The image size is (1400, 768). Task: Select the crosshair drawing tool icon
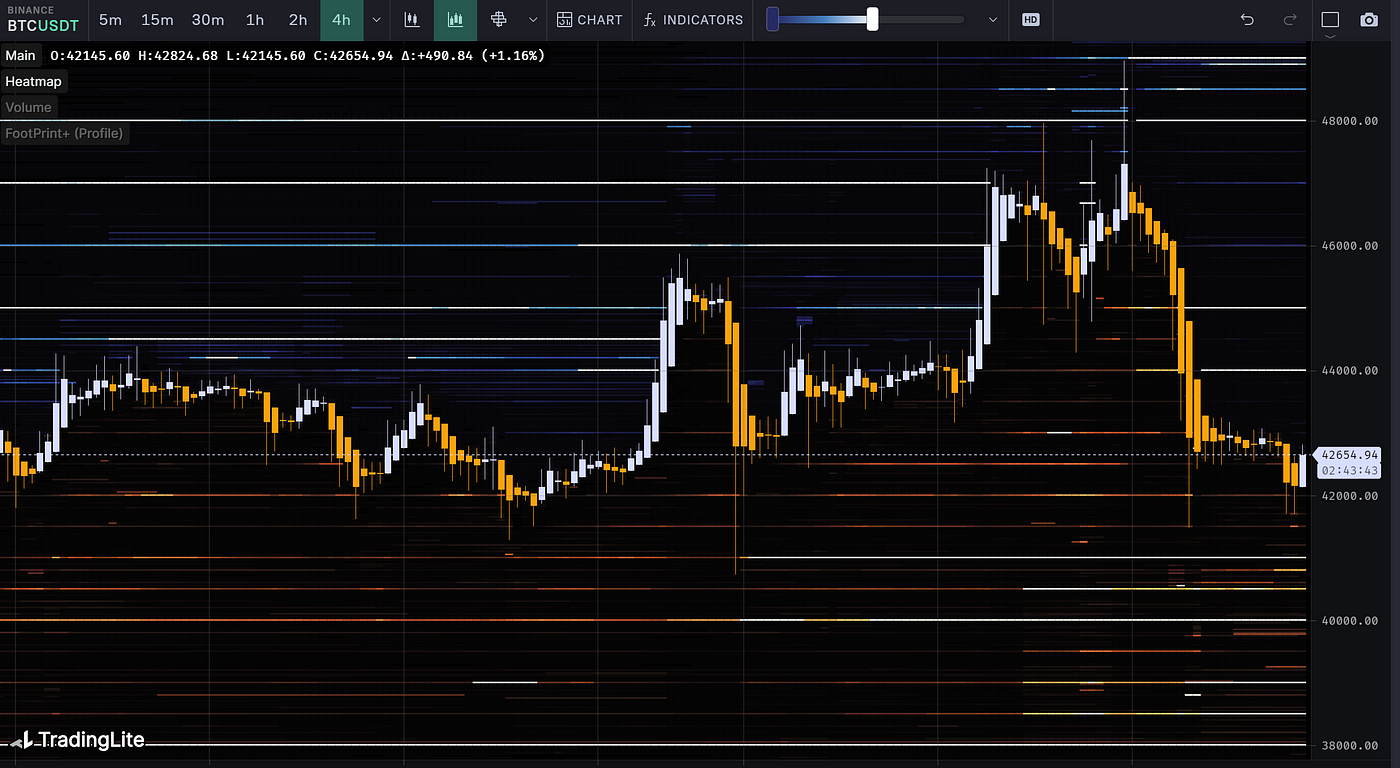(x=499, y=19)
